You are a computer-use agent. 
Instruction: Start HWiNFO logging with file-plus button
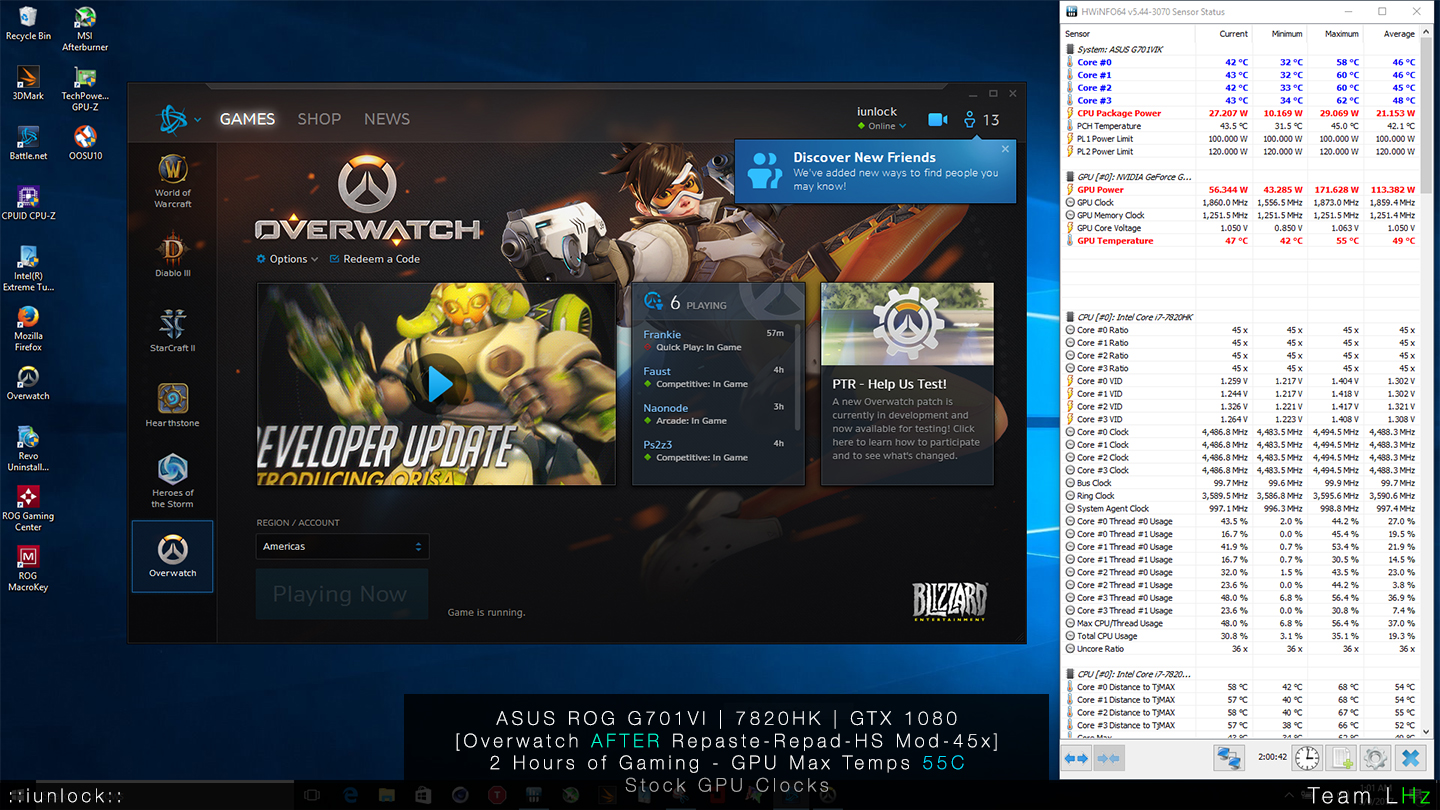[x=1341, y=758]
